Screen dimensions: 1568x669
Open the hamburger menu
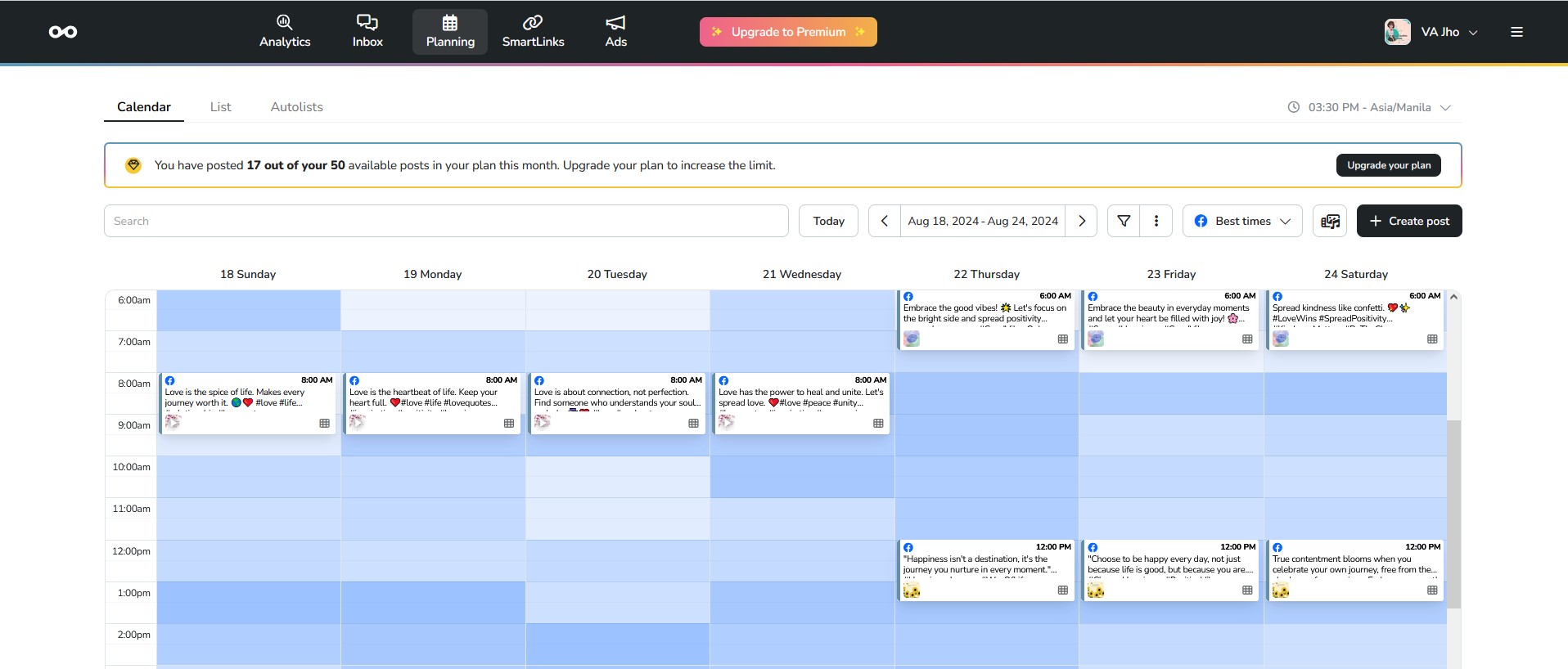click(x=1516, y=32)
